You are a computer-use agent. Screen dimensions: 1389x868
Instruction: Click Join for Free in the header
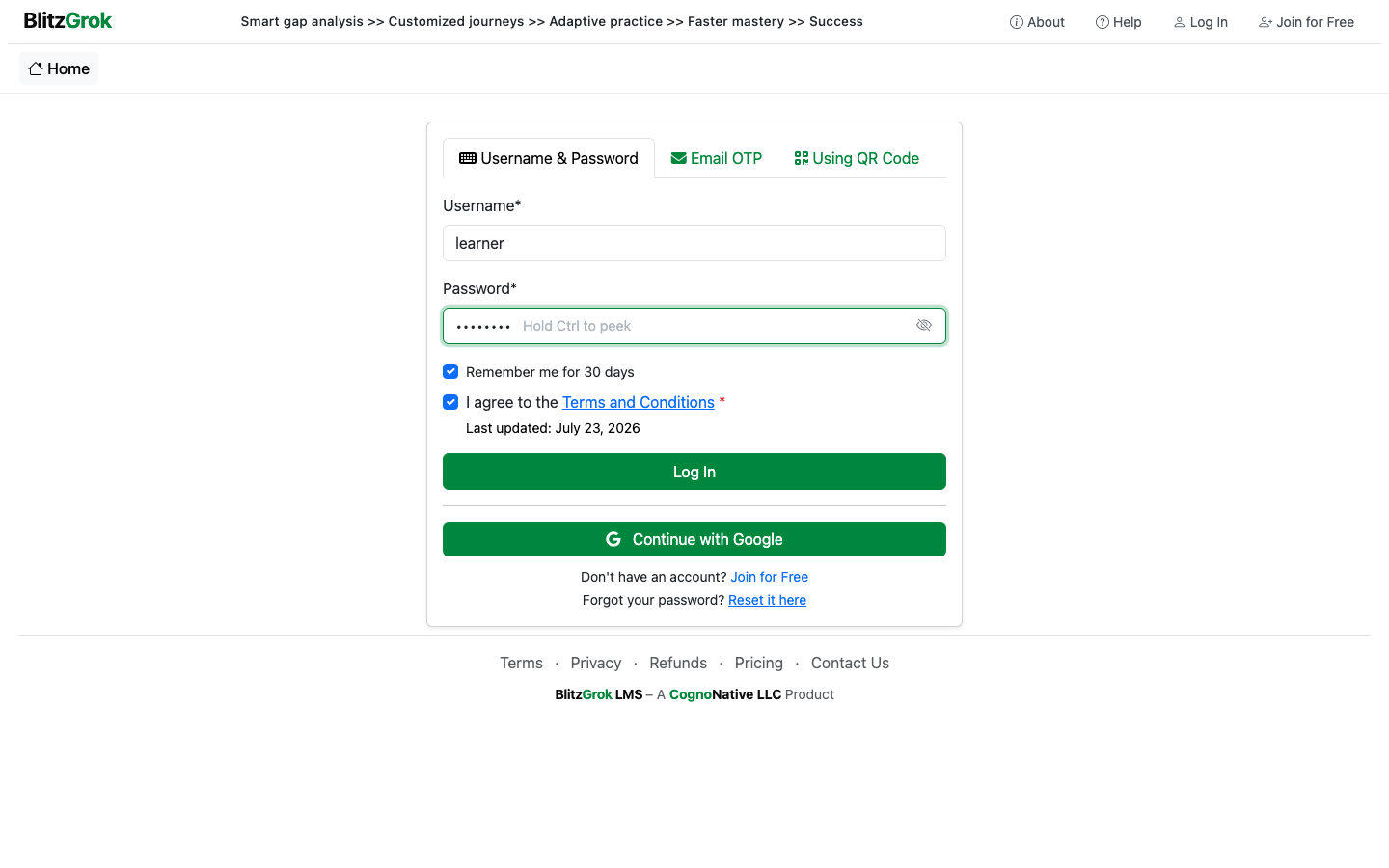point(1306,22)
